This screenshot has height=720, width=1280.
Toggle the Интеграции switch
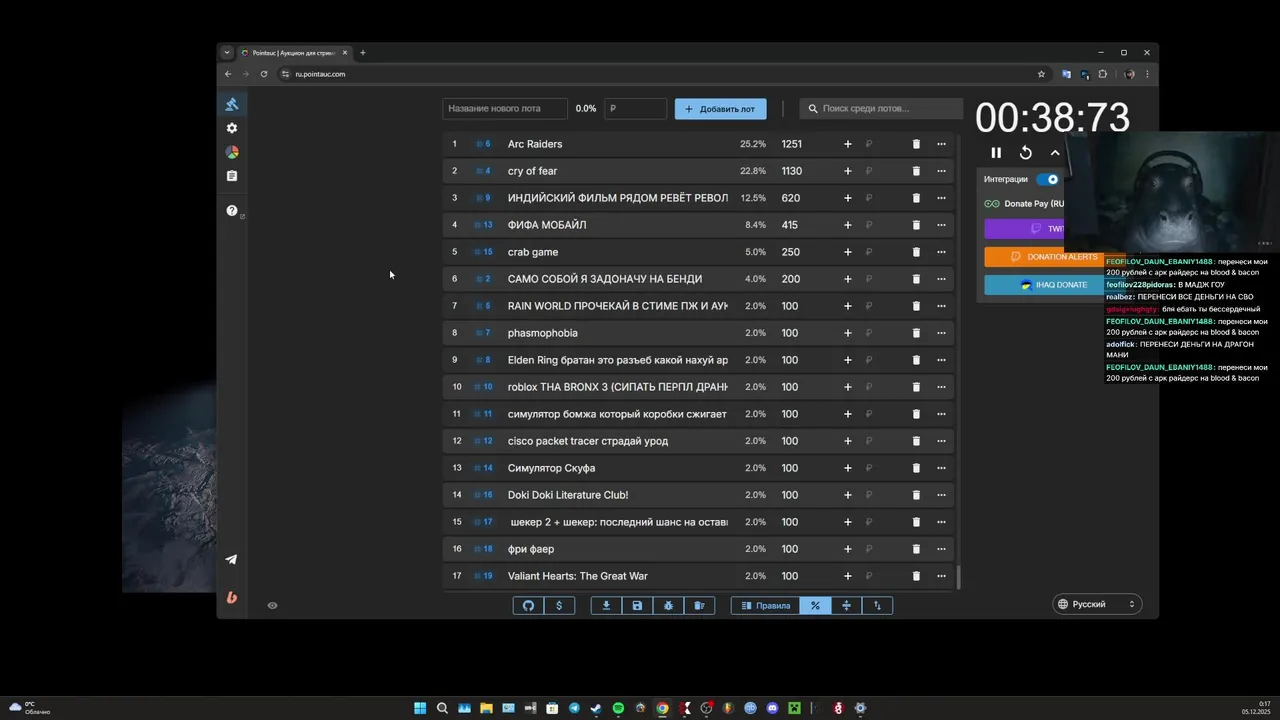pyautogui.click(x=1047, y=179)
